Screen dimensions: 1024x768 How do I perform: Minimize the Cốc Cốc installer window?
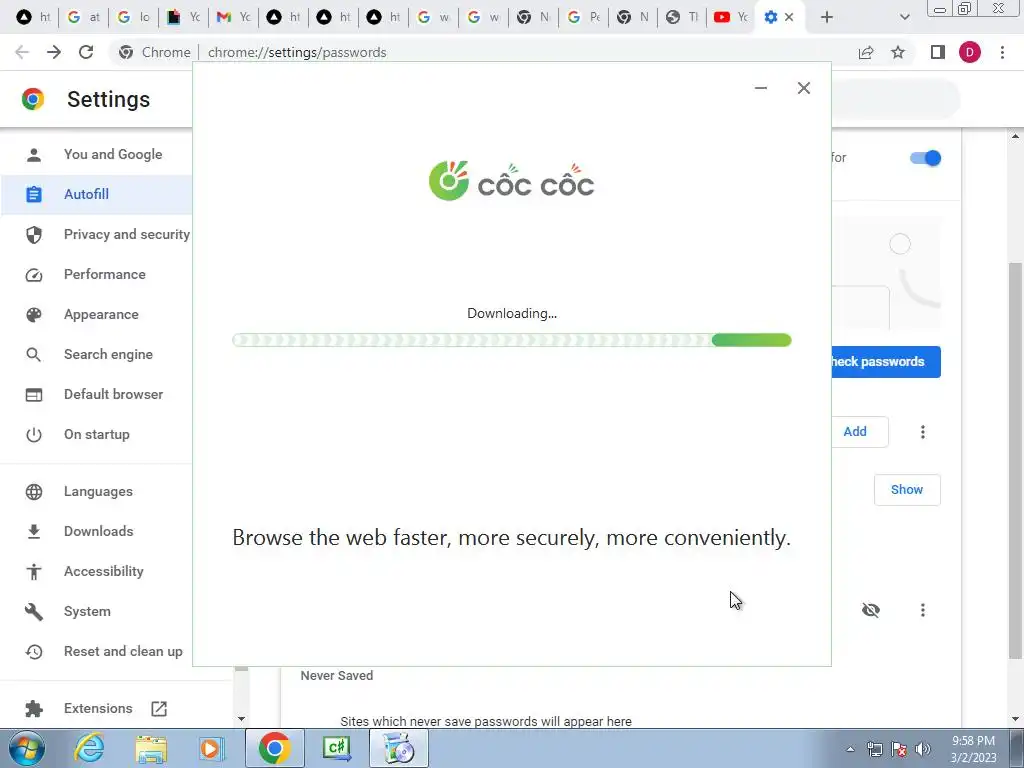point(761,88)
